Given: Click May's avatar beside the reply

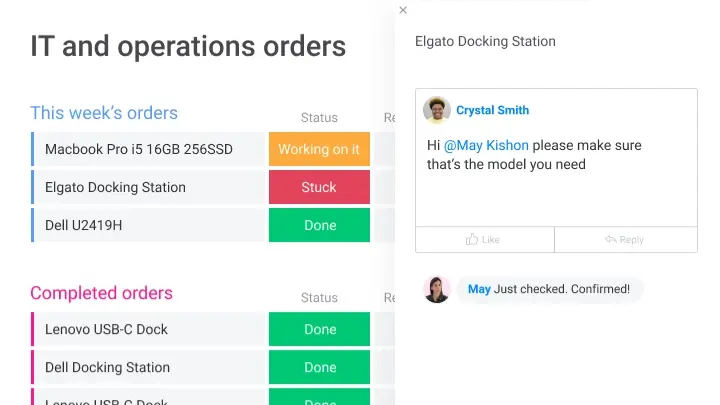Looking at the screenshot, I should click(x=436, y=289).
